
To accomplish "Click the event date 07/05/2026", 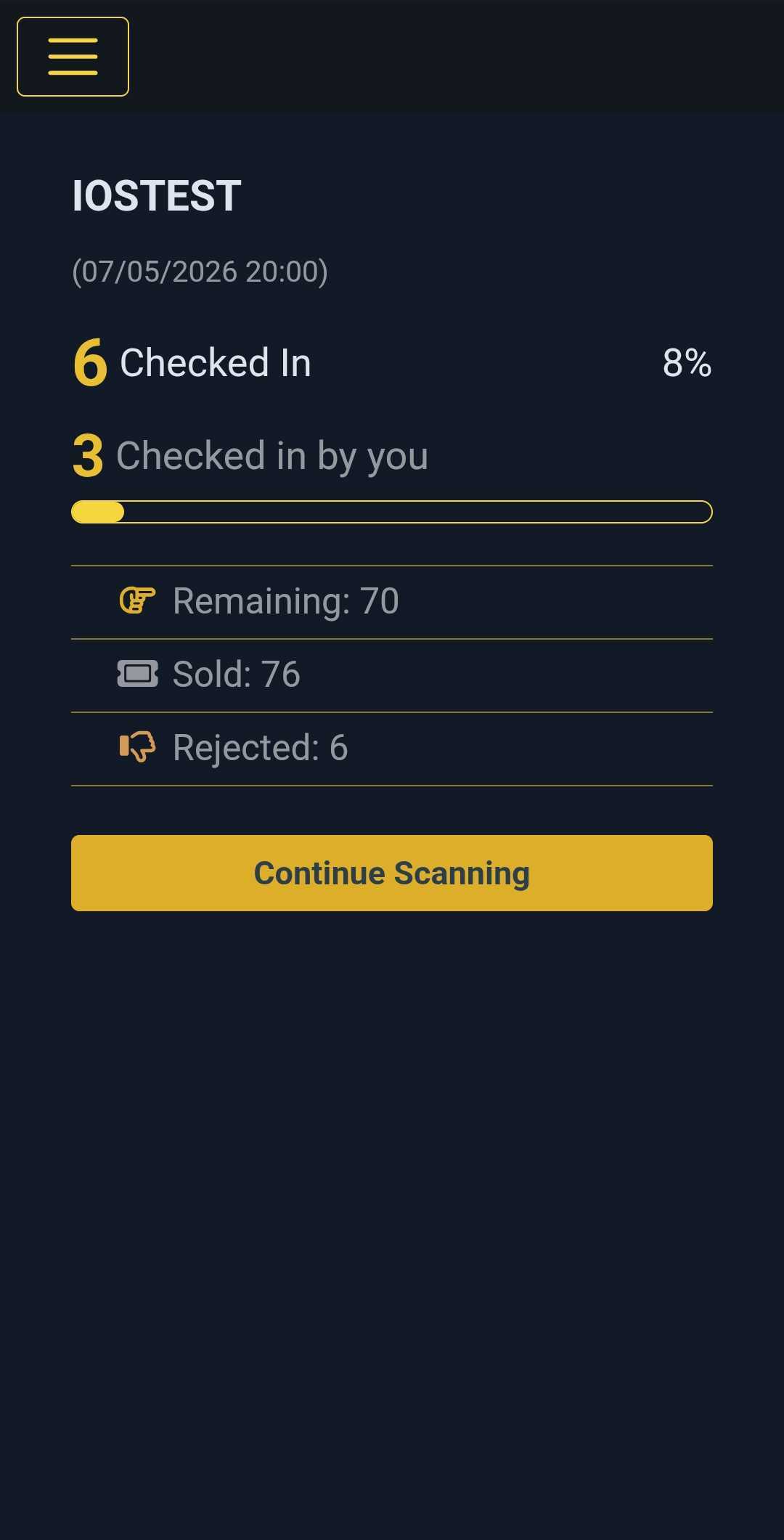I will 159,272.
